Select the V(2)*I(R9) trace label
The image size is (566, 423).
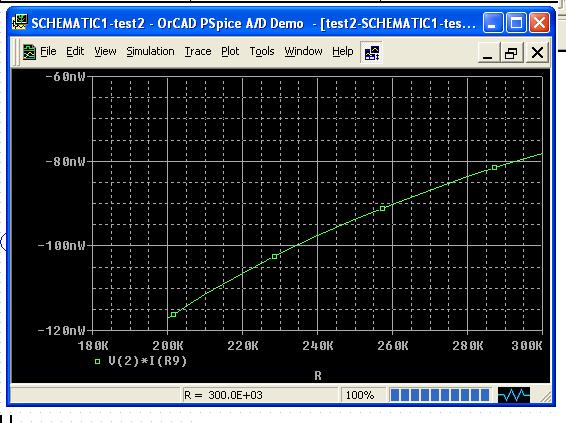[x=148, y=361]
